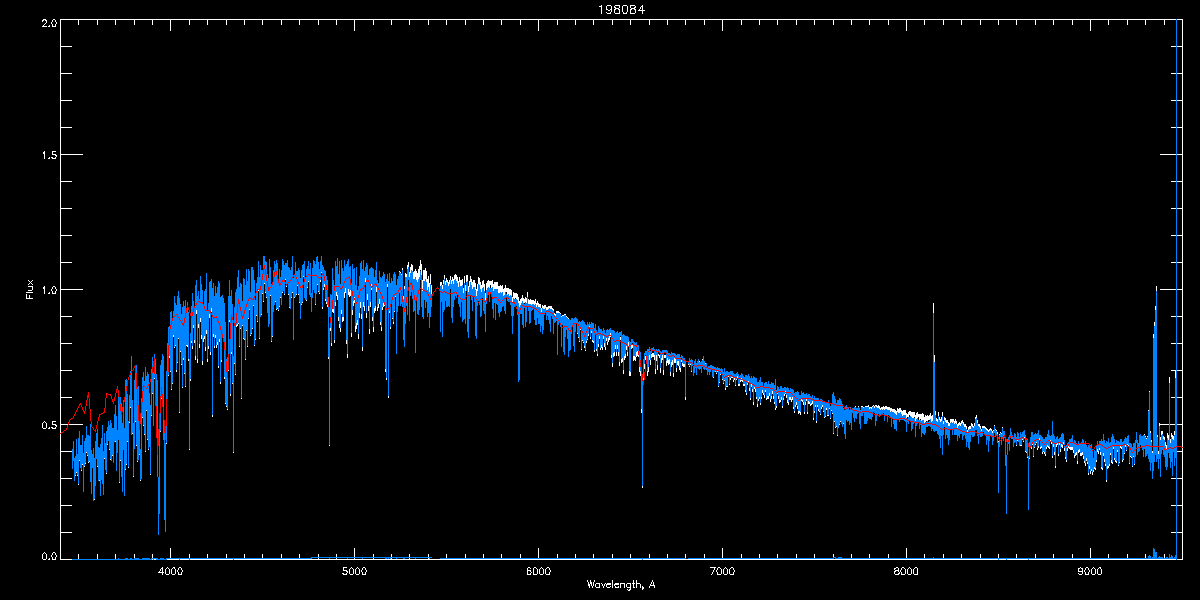Click the Flux y-axis label
1200x600 pixels.
click(29, 291)
